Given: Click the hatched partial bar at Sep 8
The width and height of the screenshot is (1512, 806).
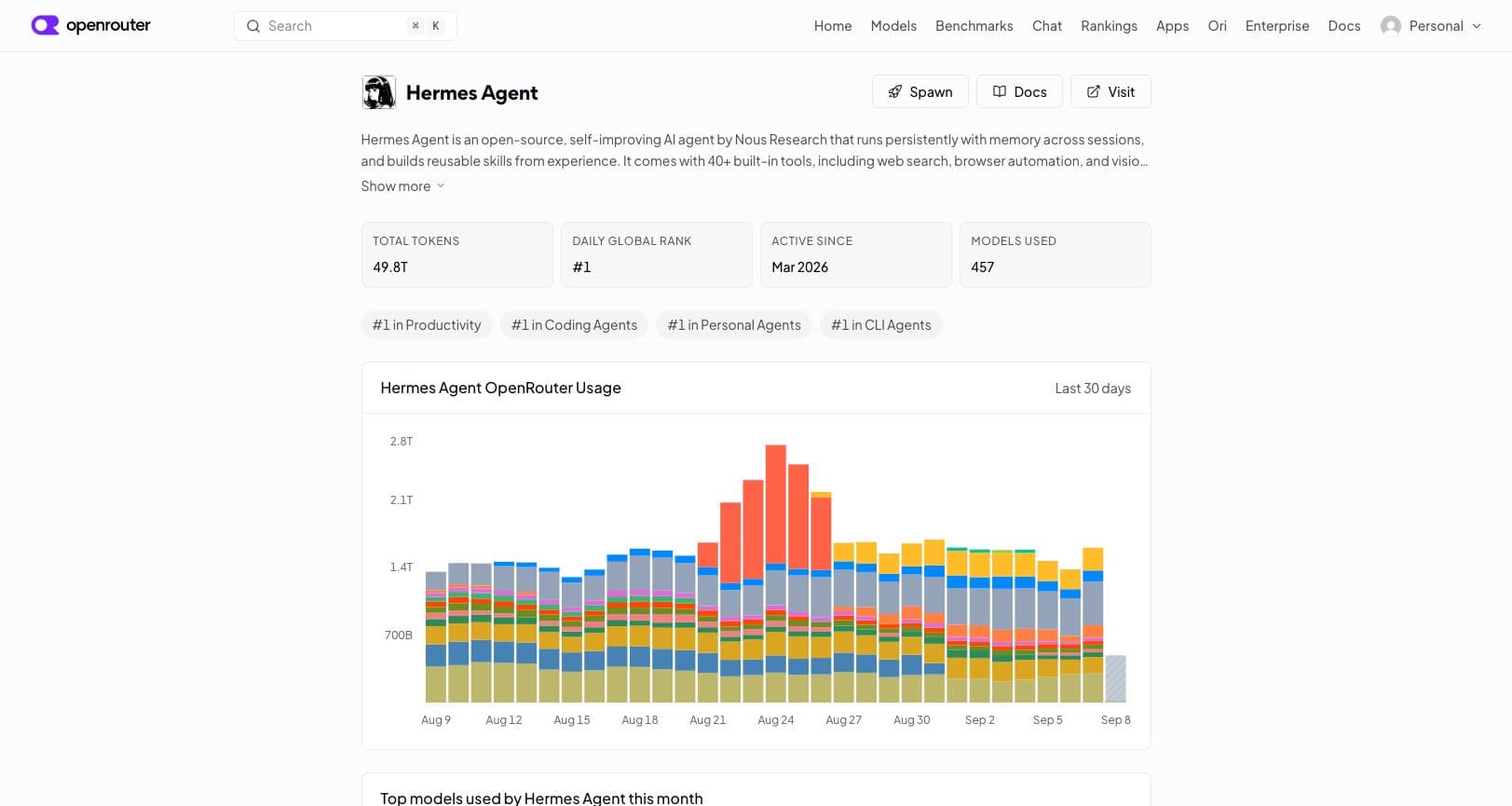Looking at the screenshot, I should [1115, 678].
